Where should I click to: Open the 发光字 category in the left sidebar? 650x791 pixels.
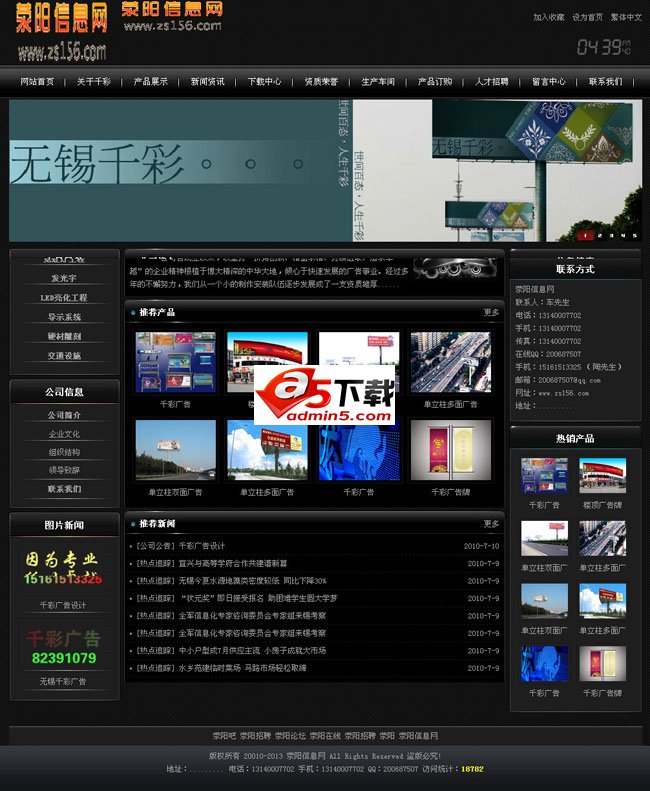click(64, 278)
